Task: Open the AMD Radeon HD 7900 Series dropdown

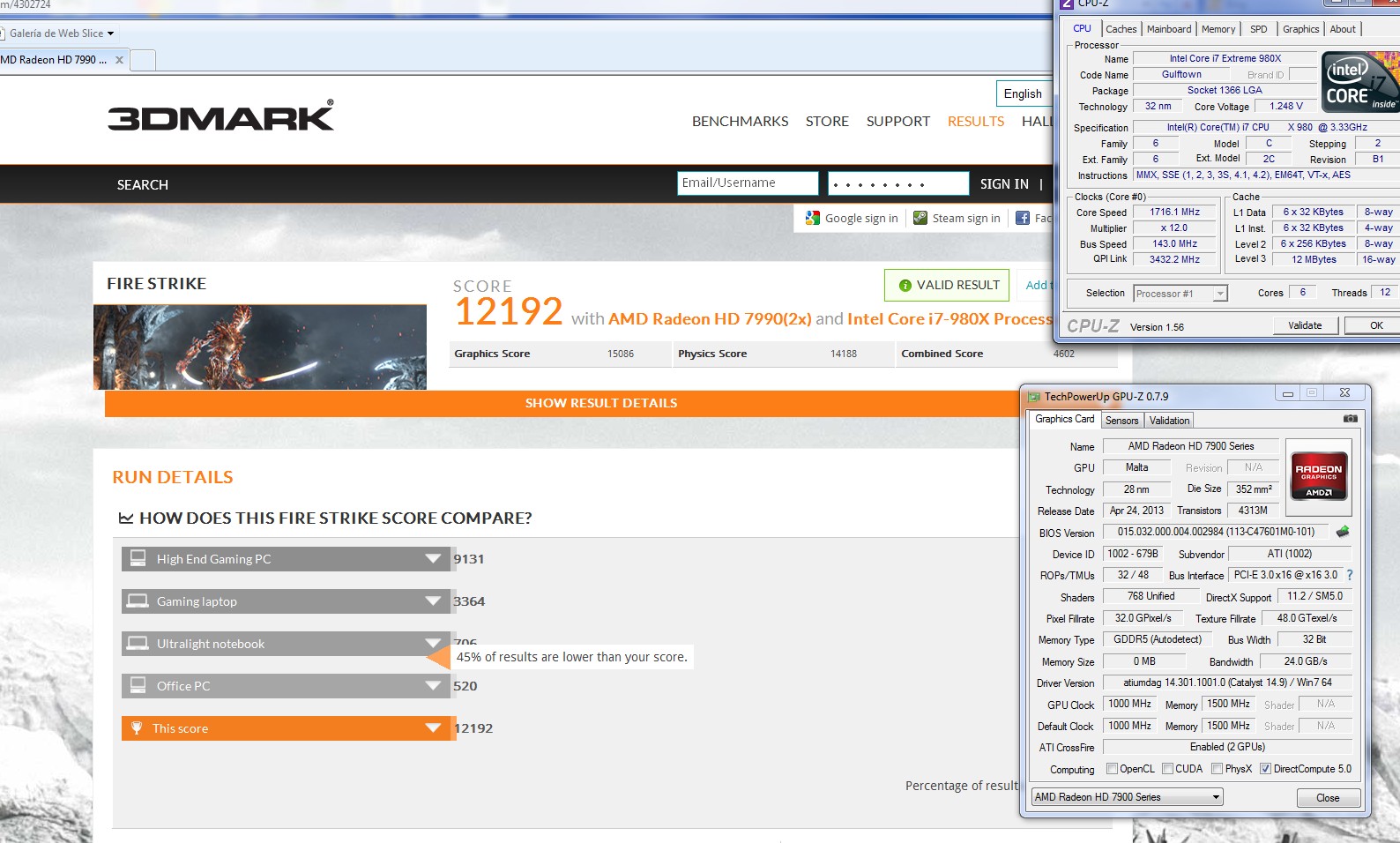Action: 1128,797
